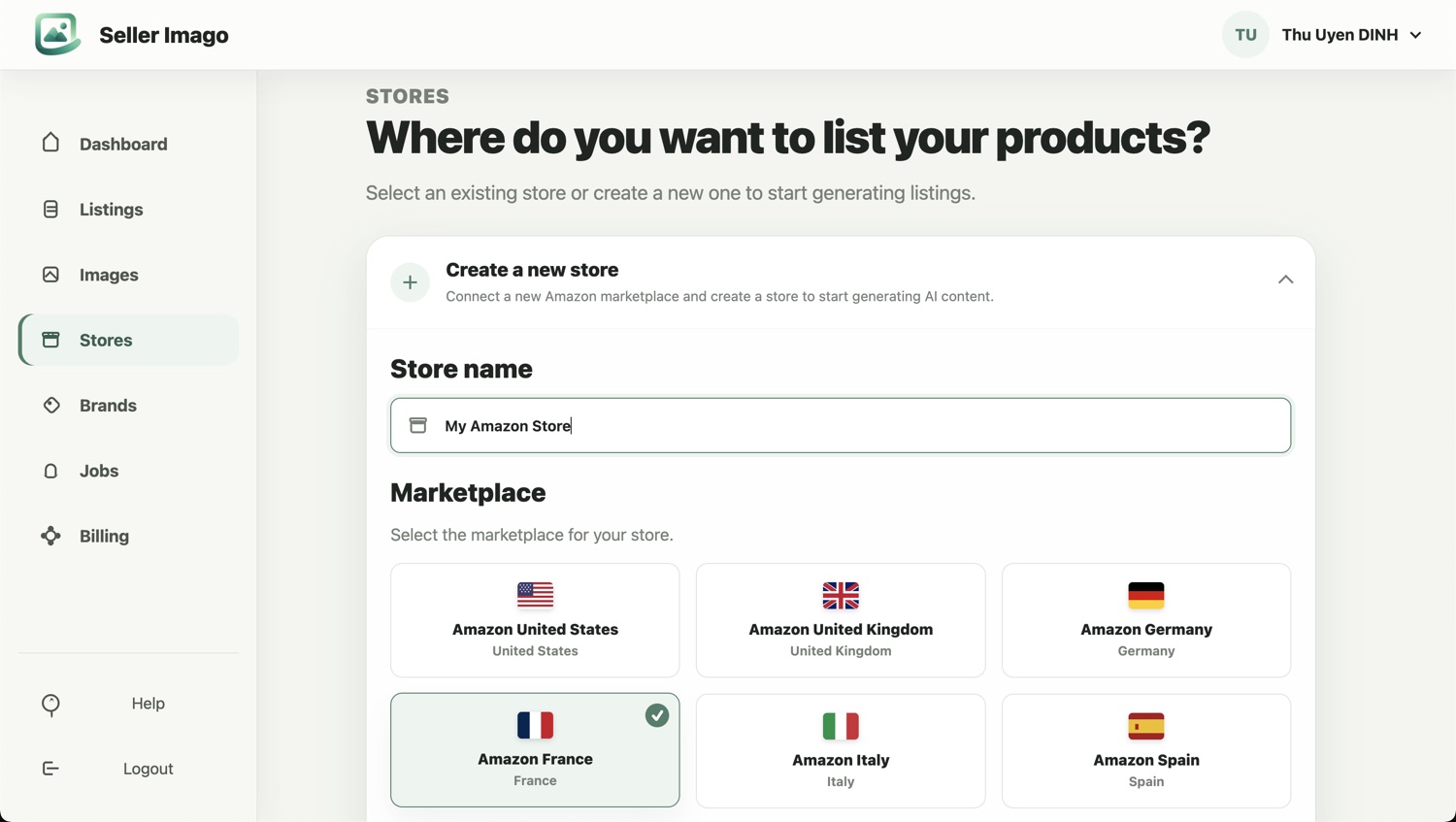Image resolution: width=1456 pixels, height=822 pixels.
Task: Click the Logout link
Action: tap(149, 769)
